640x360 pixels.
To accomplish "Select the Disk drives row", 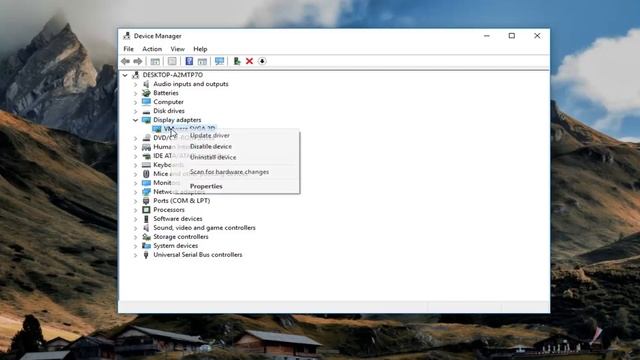I will coord(169,111).
